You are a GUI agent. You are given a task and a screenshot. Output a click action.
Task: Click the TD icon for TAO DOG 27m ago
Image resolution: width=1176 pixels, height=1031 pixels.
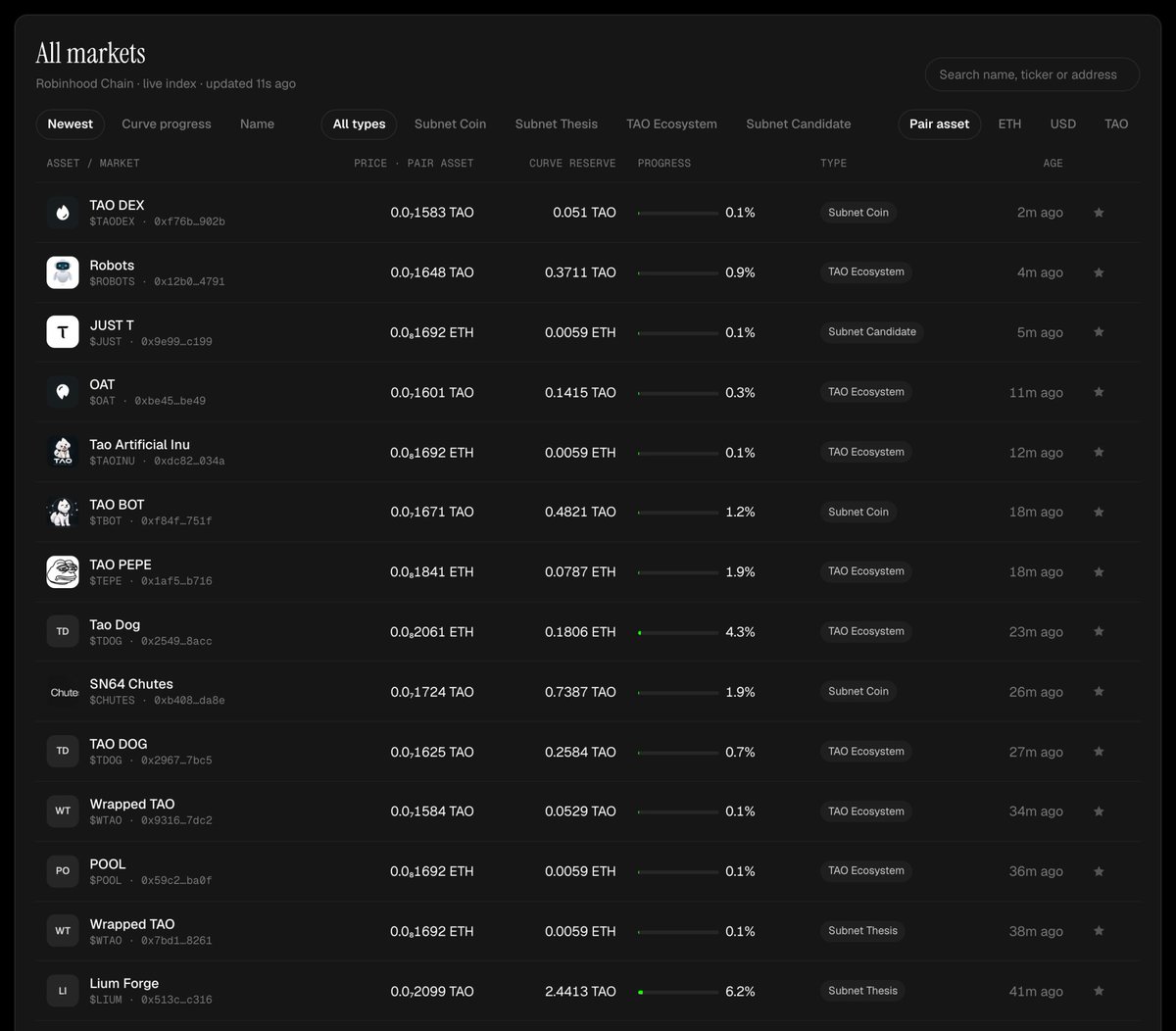(63, 752)
